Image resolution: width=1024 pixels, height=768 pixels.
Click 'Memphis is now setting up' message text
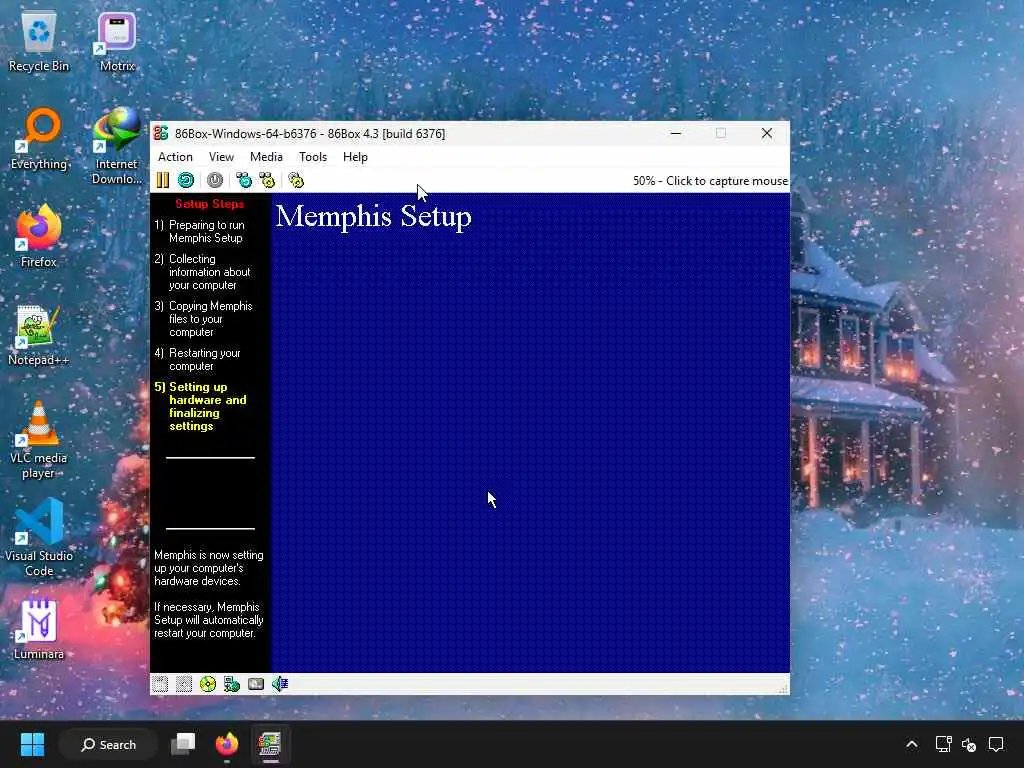[x=209, y=568]
